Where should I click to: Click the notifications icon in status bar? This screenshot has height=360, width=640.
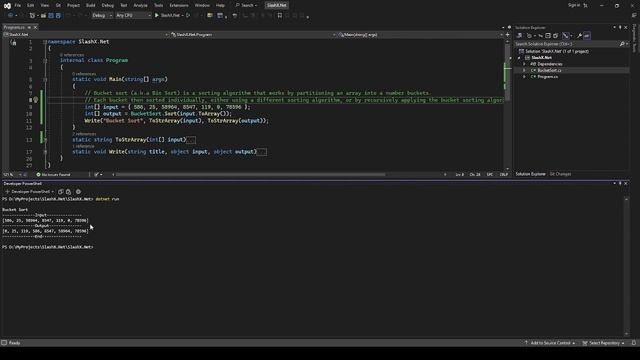point(634,343)
